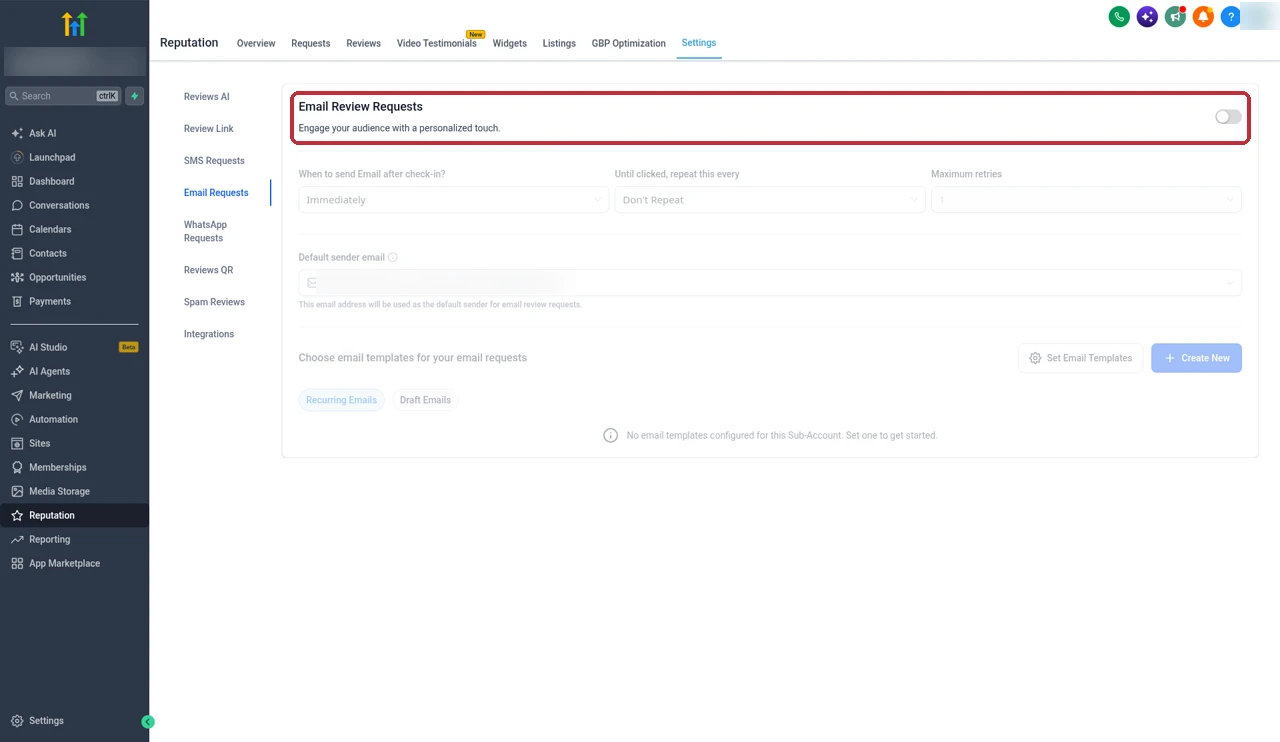This screenshot has height=742, width=1280.
Task: Open Settings at the sidebar bottom
Action: pyautogui.click(x=37, y=721)
